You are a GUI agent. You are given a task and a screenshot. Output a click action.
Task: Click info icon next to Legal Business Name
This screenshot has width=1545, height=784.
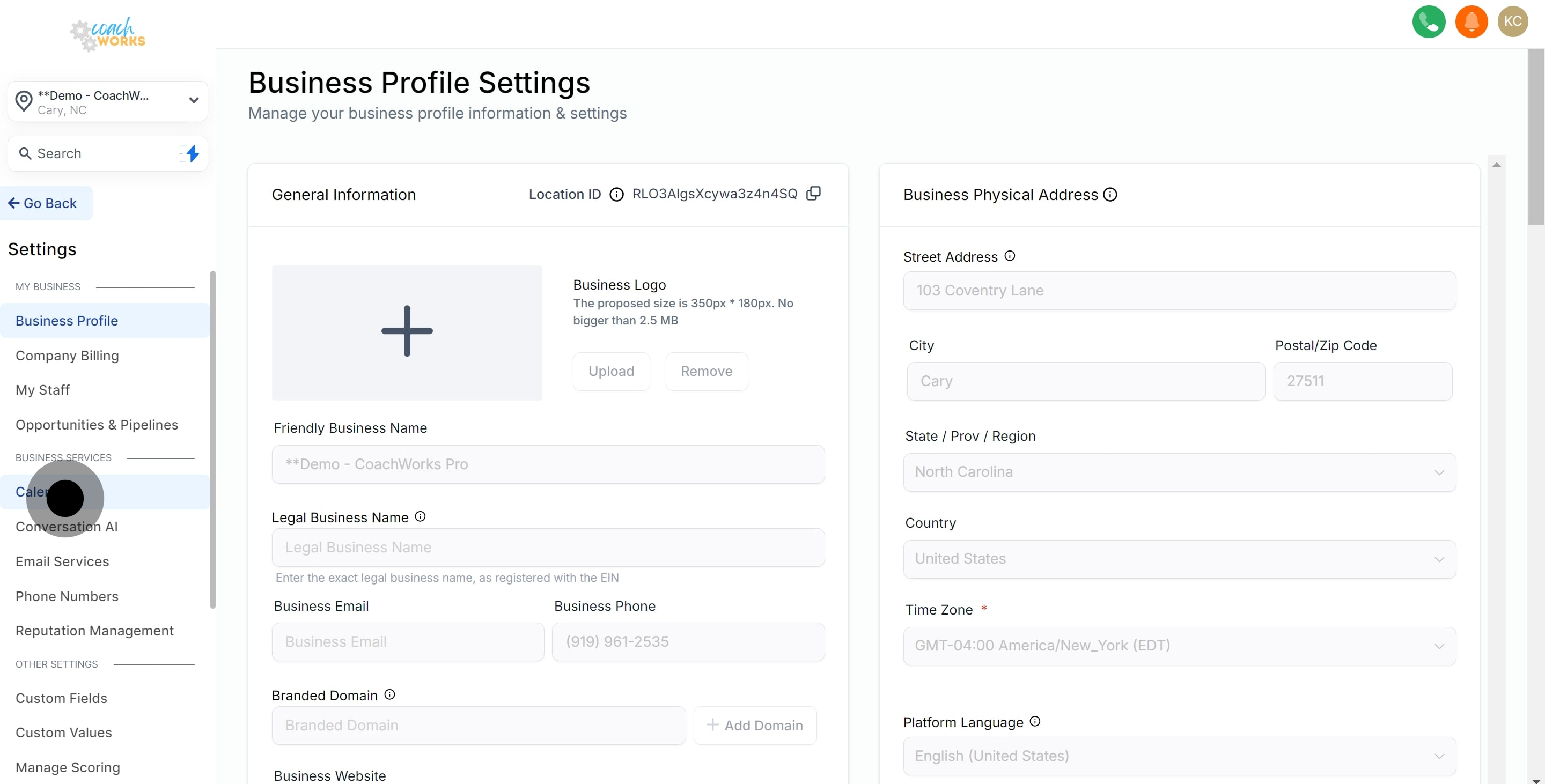pyautogui.click(x=421, y=516)
